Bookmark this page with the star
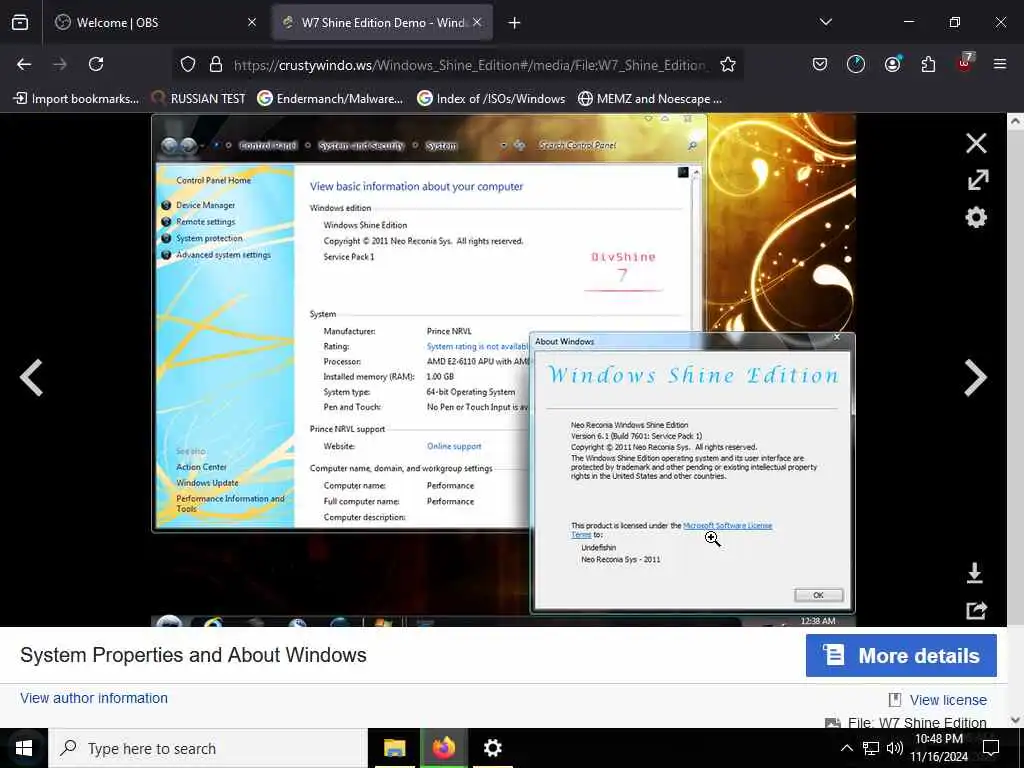This screenshot has height=768, width=1024. coord(728,64)
